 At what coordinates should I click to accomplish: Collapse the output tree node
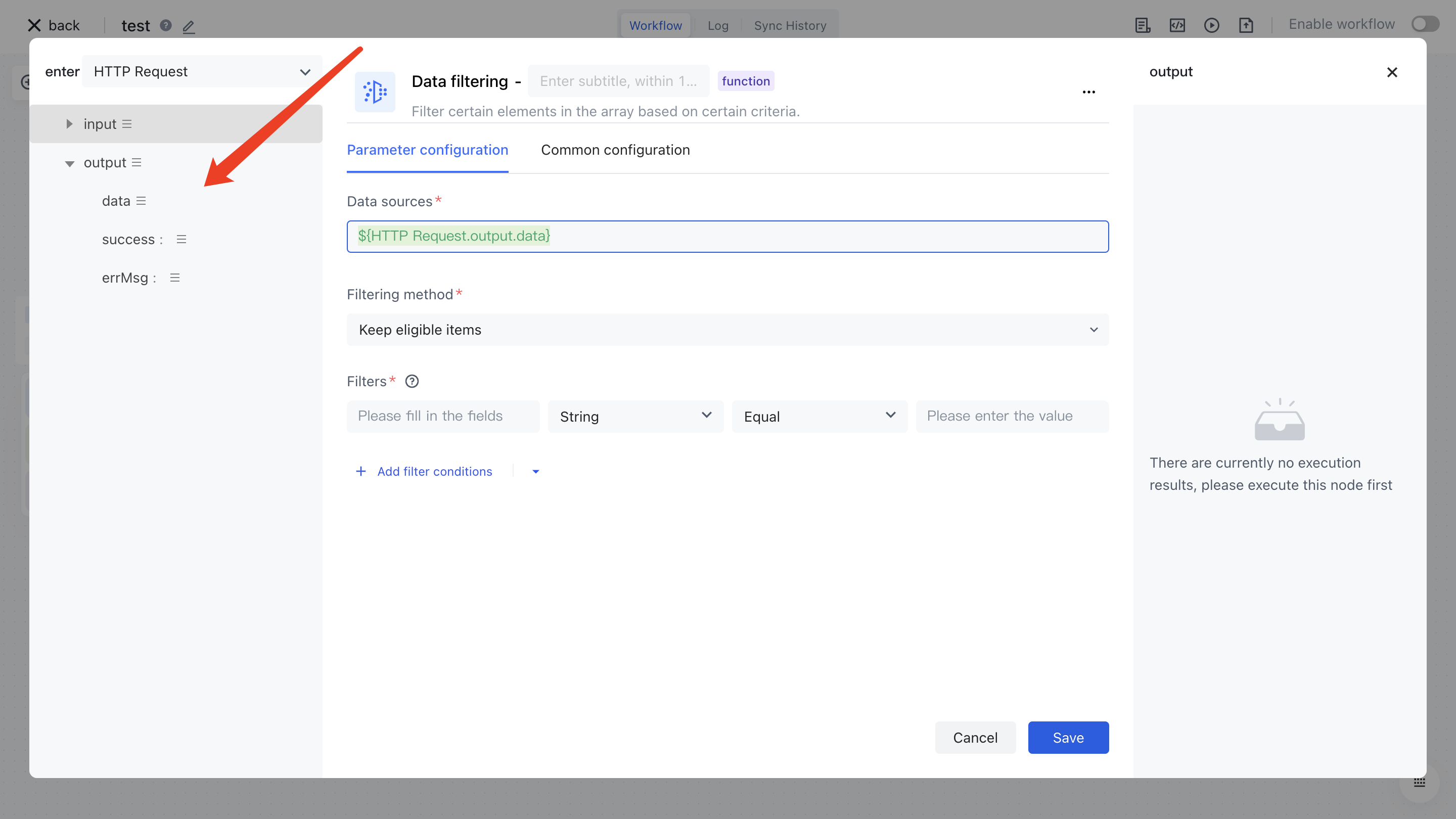[70, 163]
